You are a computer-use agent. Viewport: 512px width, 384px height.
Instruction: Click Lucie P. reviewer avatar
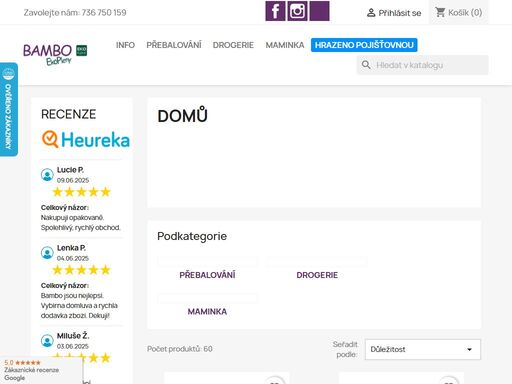[x=47, y=175]
